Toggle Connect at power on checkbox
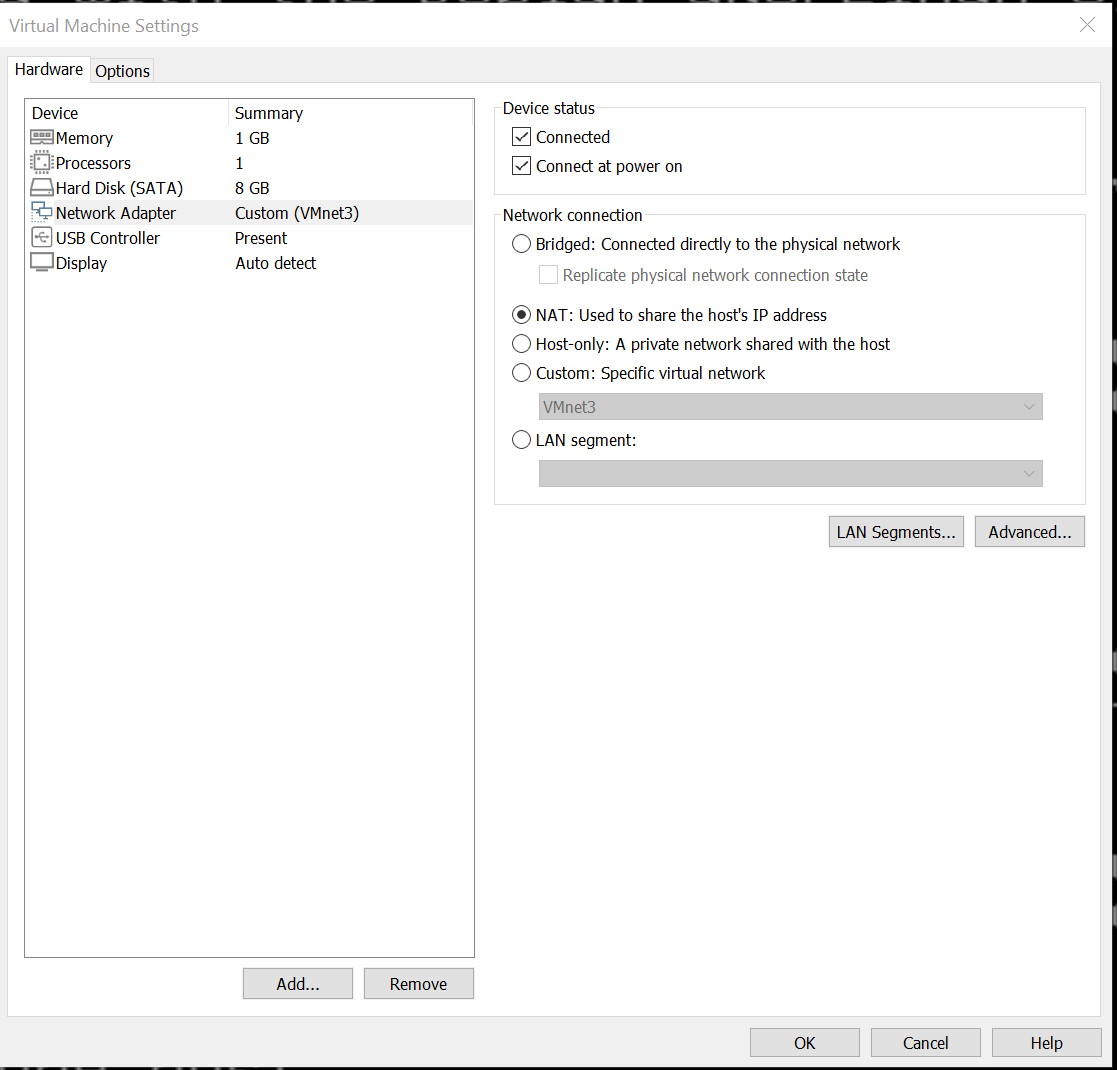The height and width of the screenshot is (1070, 1117). pyautogui.click(x=521, y=166)
